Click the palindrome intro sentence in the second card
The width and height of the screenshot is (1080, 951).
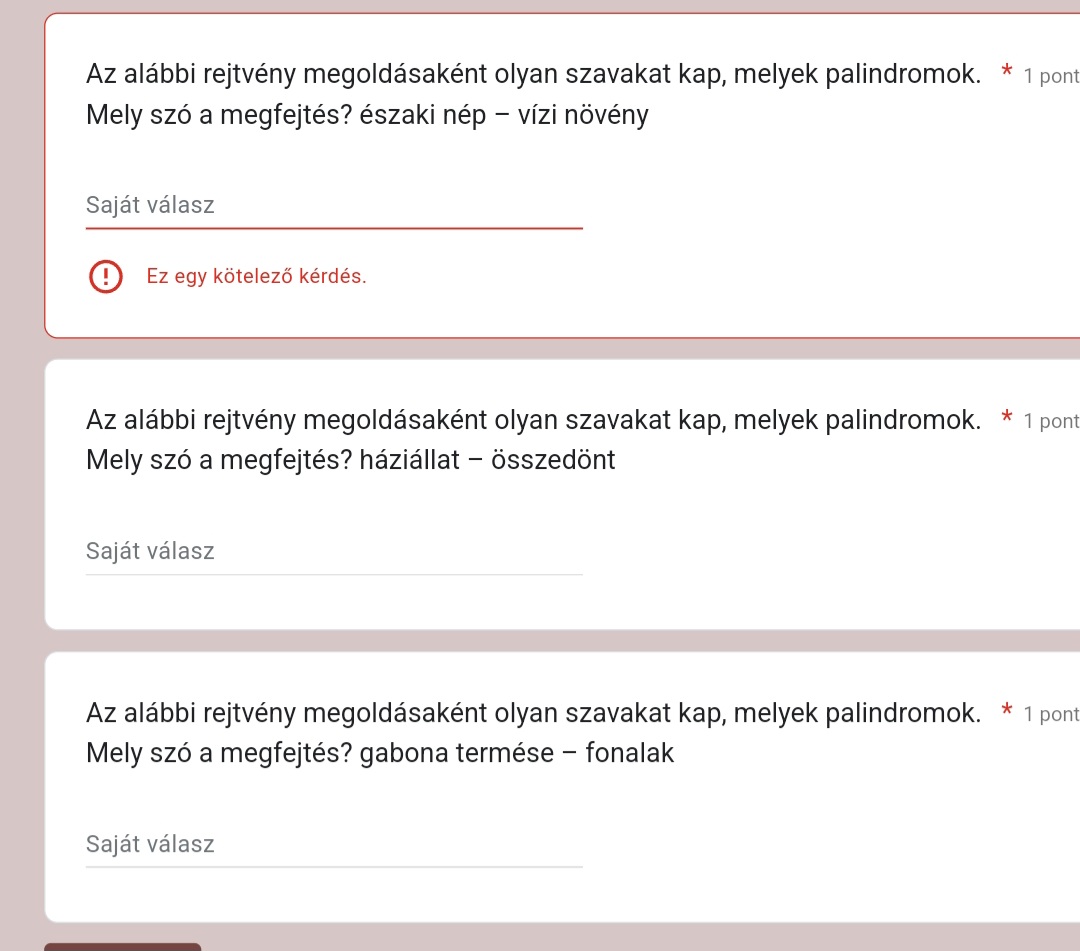(533, 420)
